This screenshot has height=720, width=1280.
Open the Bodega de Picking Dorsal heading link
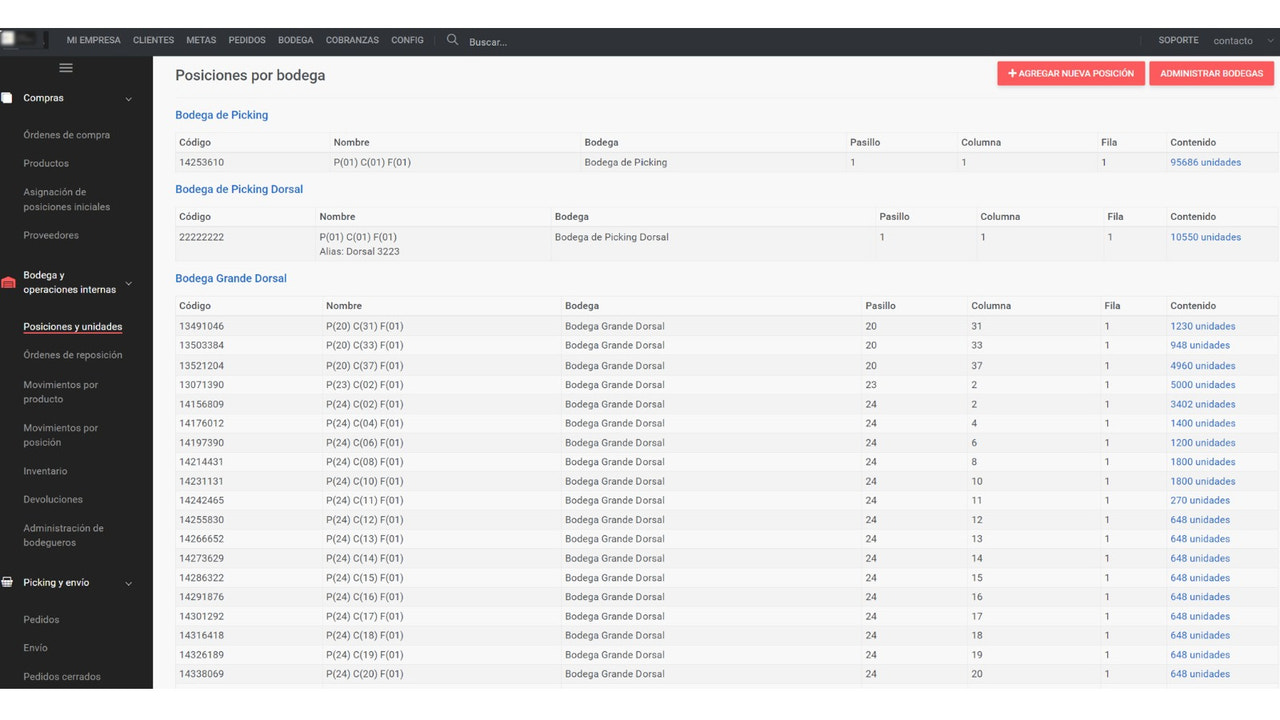pyautogui.click(x=239, y=189)
